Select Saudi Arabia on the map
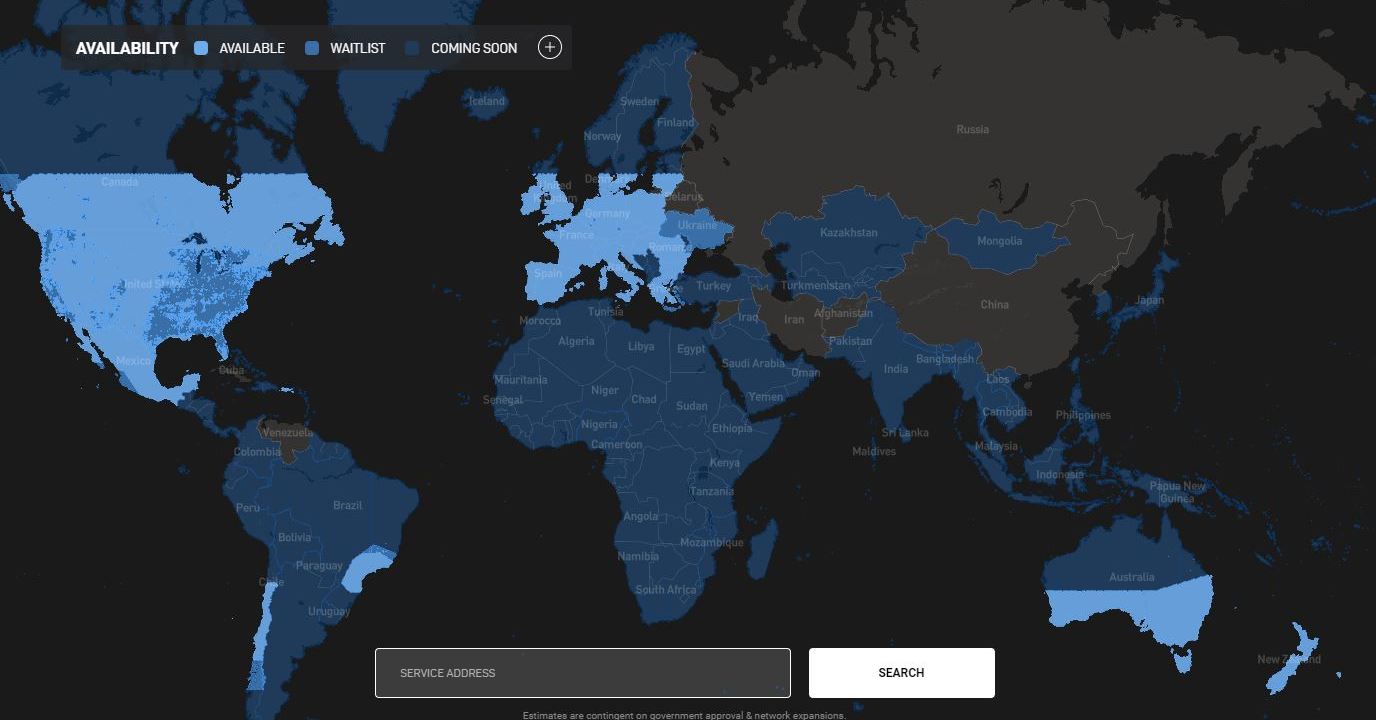Viewport: 1376px width, 720px height. pyautogui.click(x=753, y=364)
